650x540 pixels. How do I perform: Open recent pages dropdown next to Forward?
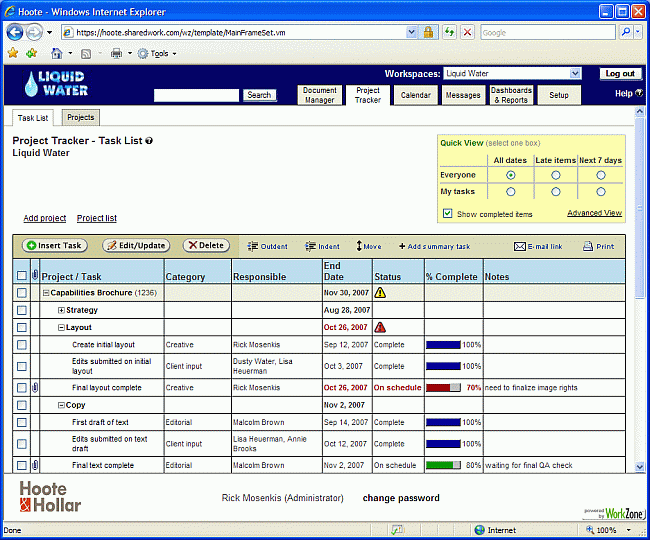point(49,32)
